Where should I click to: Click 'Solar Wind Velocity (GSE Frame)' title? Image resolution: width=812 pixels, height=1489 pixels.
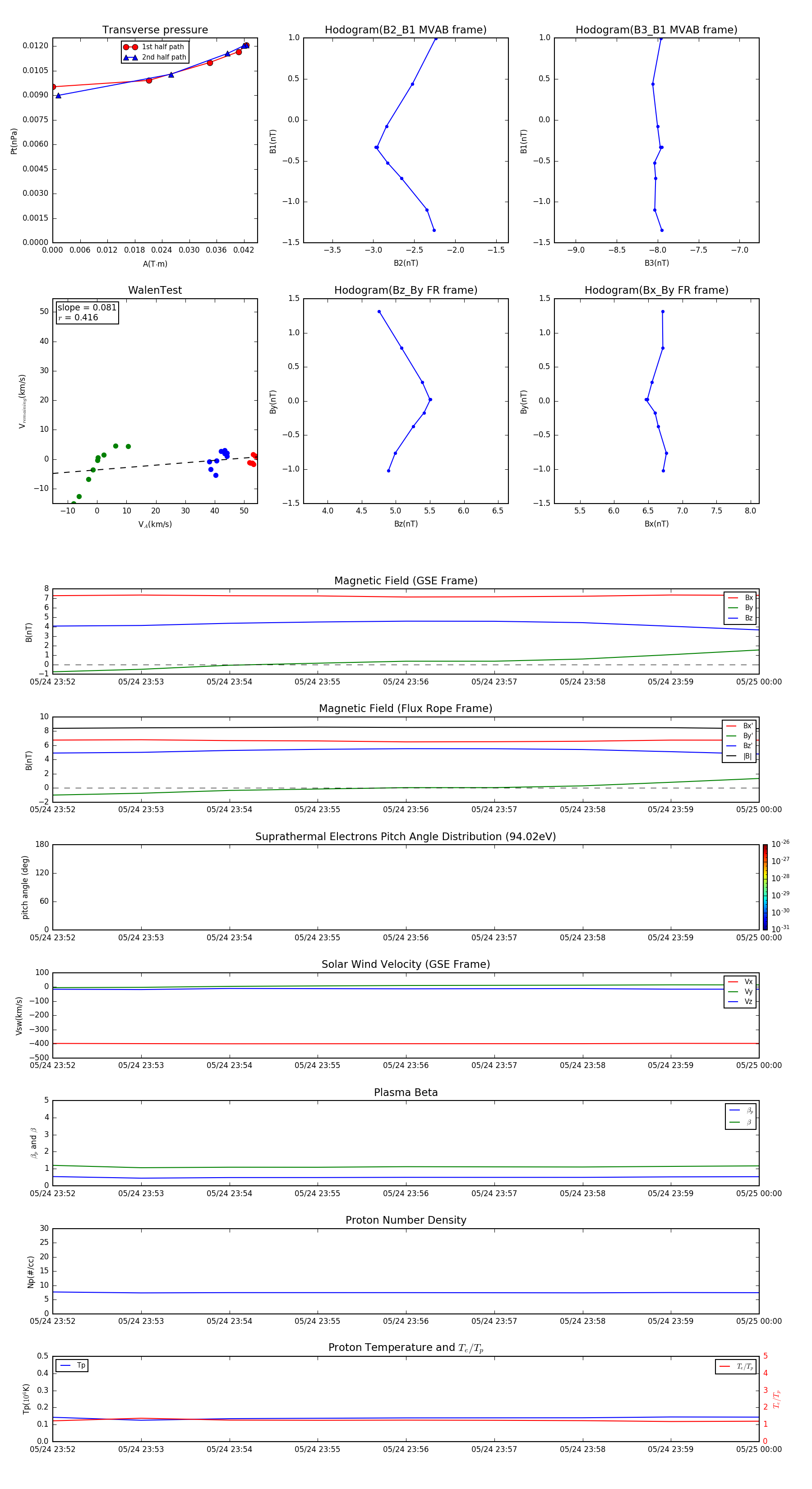(406, 964)
